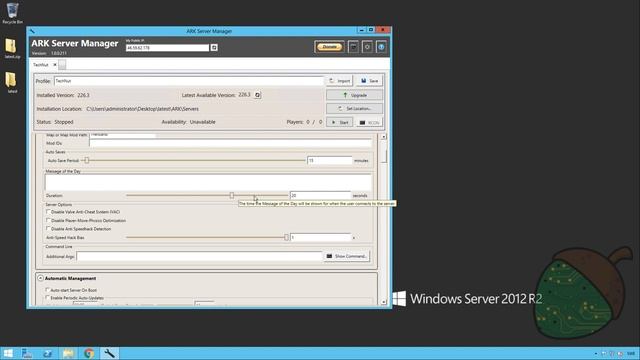This screenshot has height=360, width=640.
Task: Click the settings scrollbar down arrow
Action: pyautogui.click(x=384, y=302)
